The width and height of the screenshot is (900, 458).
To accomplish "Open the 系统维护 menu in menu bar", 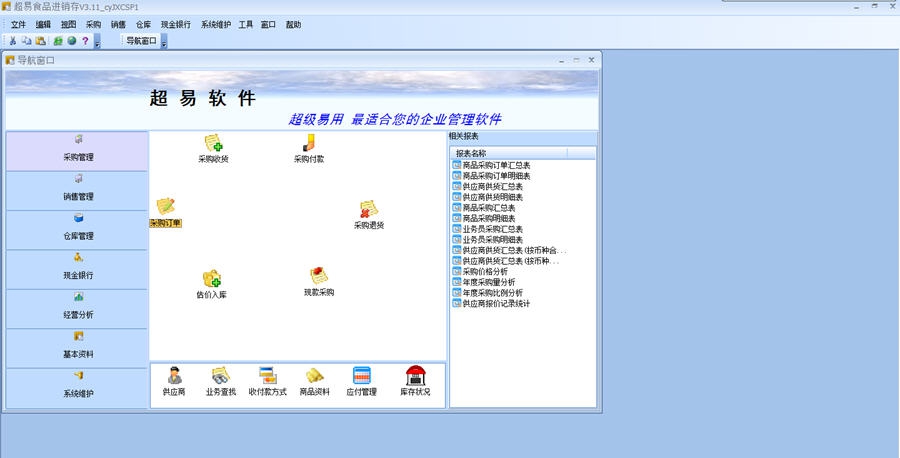I will (x=215, y=23).
